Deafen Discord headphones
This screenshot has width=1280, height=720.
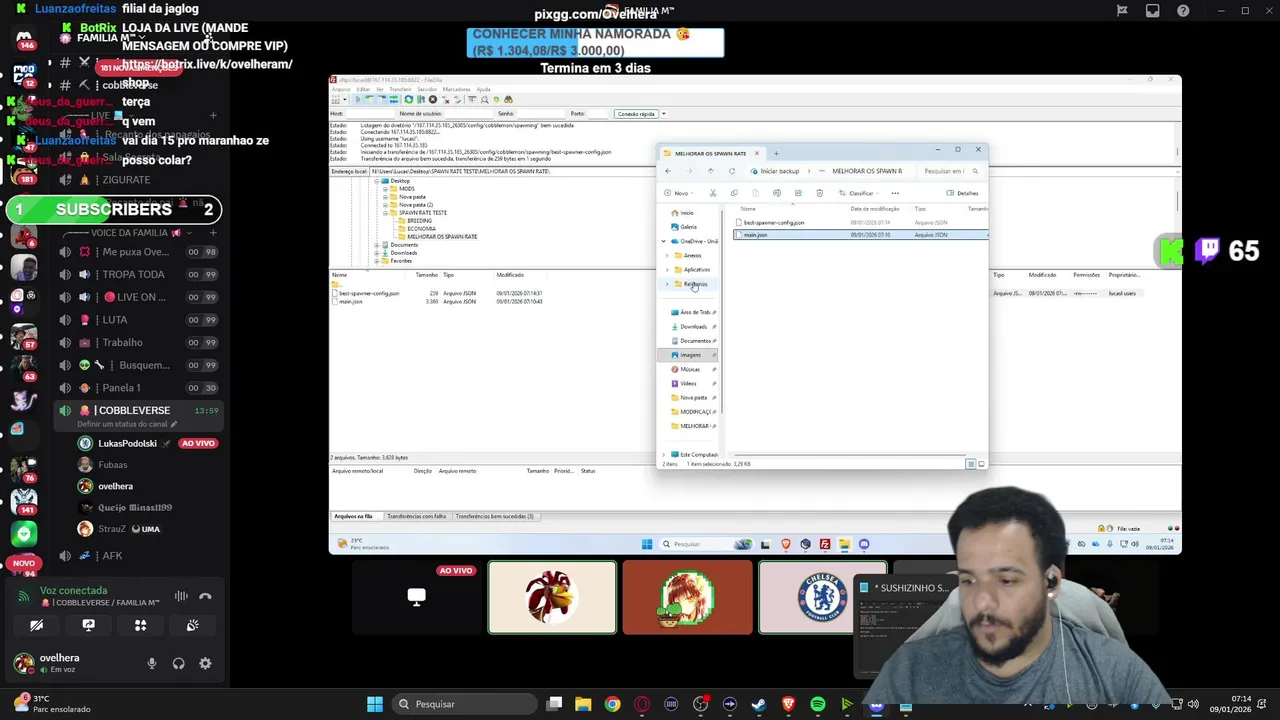pyautogui.click(x=178, y=663)
